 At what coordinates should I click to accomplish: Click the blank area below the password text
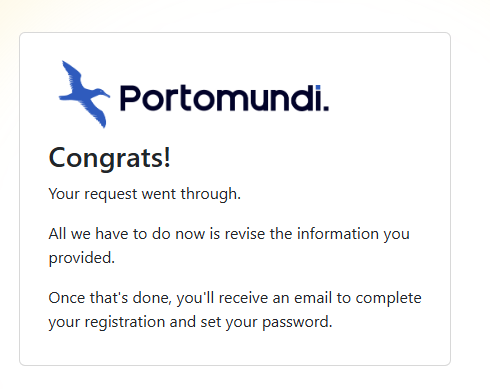point(235,348)
